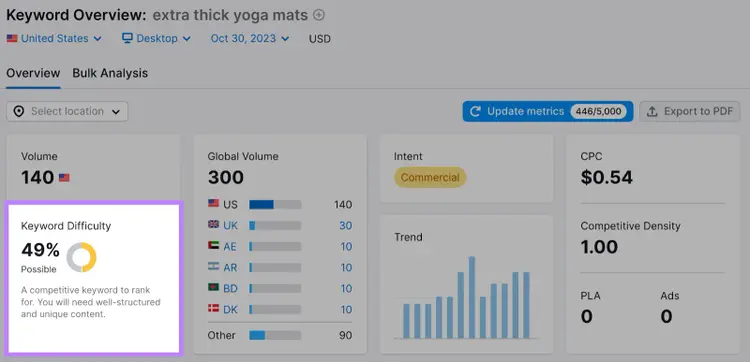Click the upload icon in Export to PDF
This screenshot has width=750, height=362.
(x=652, y=111)
